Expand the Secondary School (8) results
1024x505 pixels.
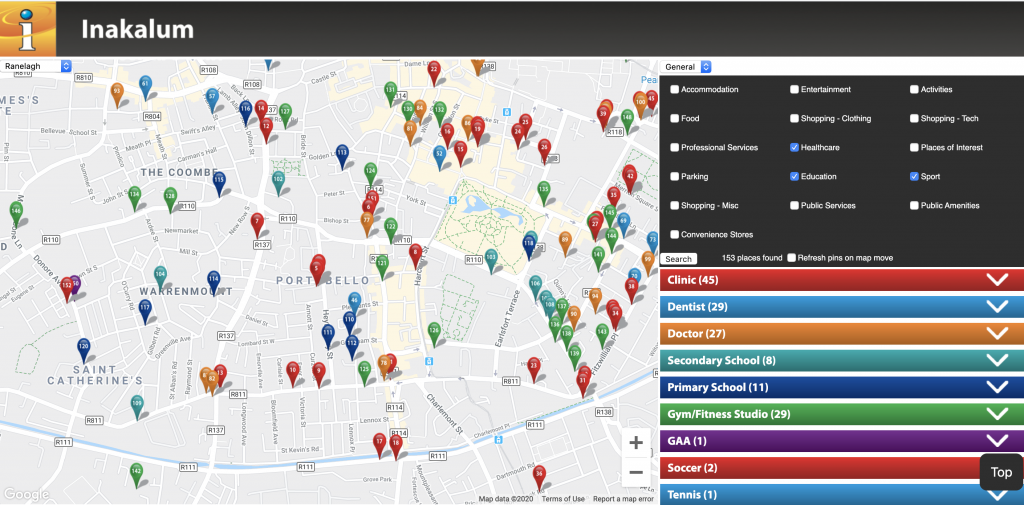pyautogui.click(x=842, y=360)
